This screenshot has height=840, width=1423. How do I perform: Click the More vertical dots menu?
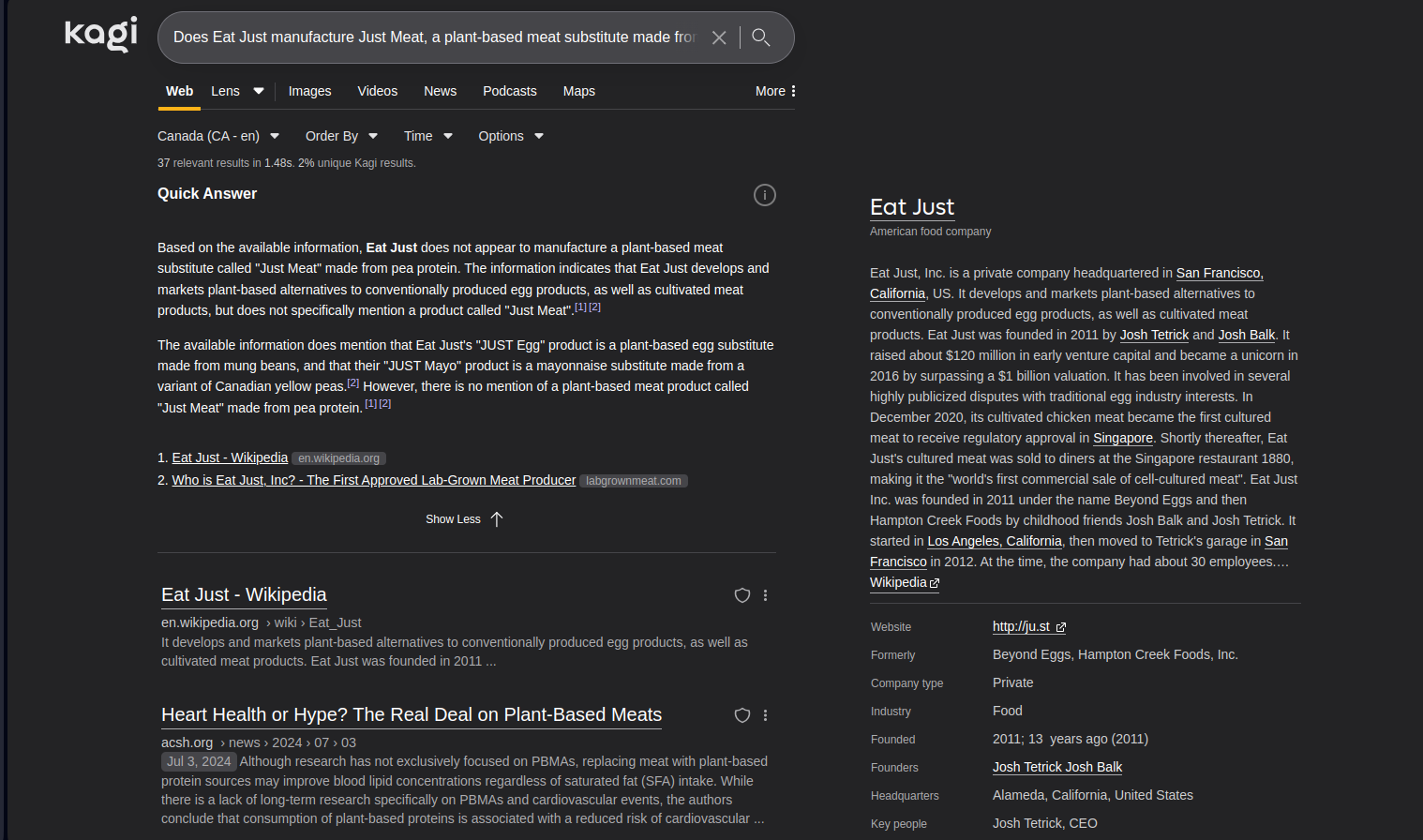point(776,91)
